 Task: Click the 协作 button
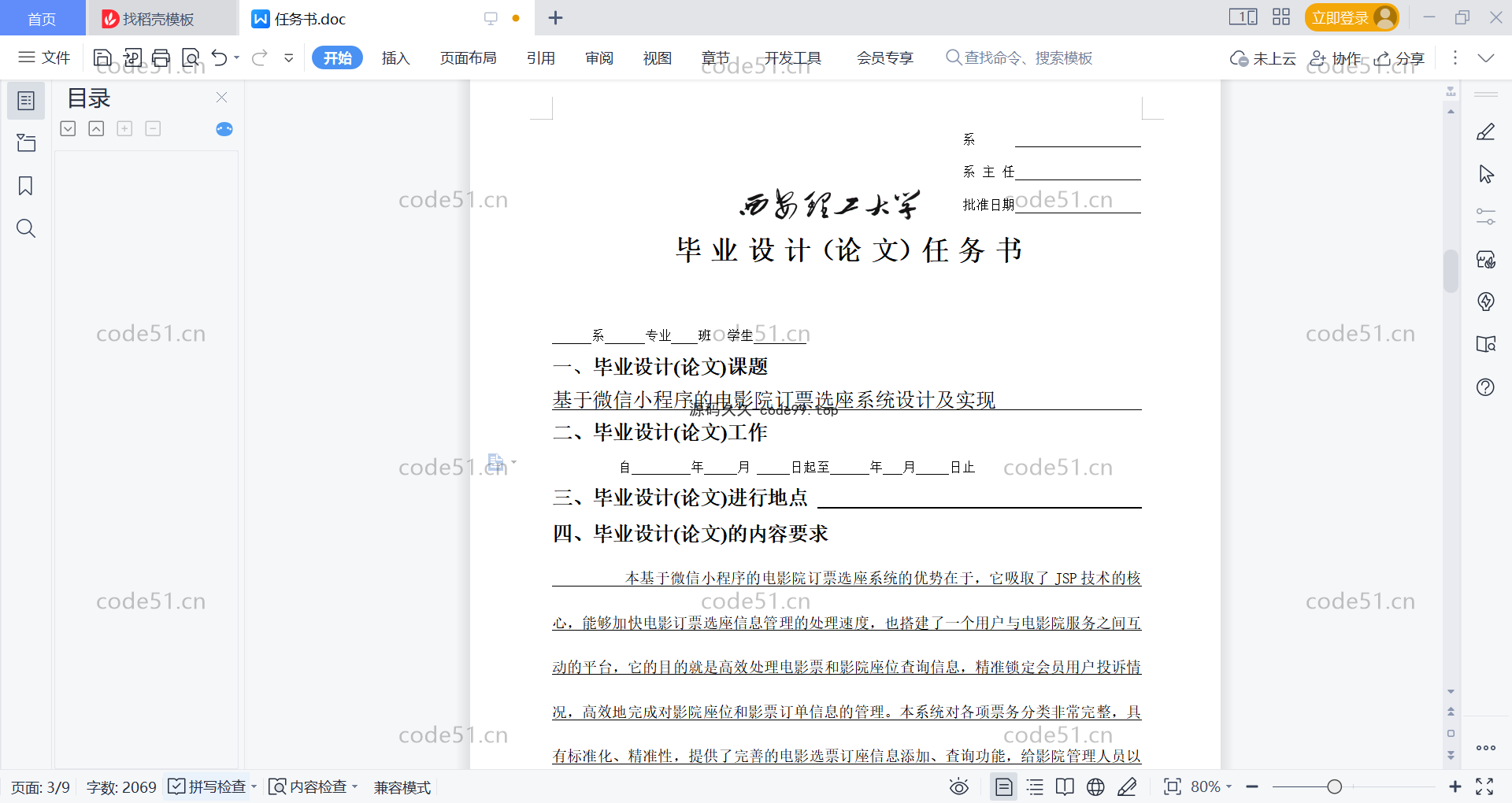click(1336, 58)
